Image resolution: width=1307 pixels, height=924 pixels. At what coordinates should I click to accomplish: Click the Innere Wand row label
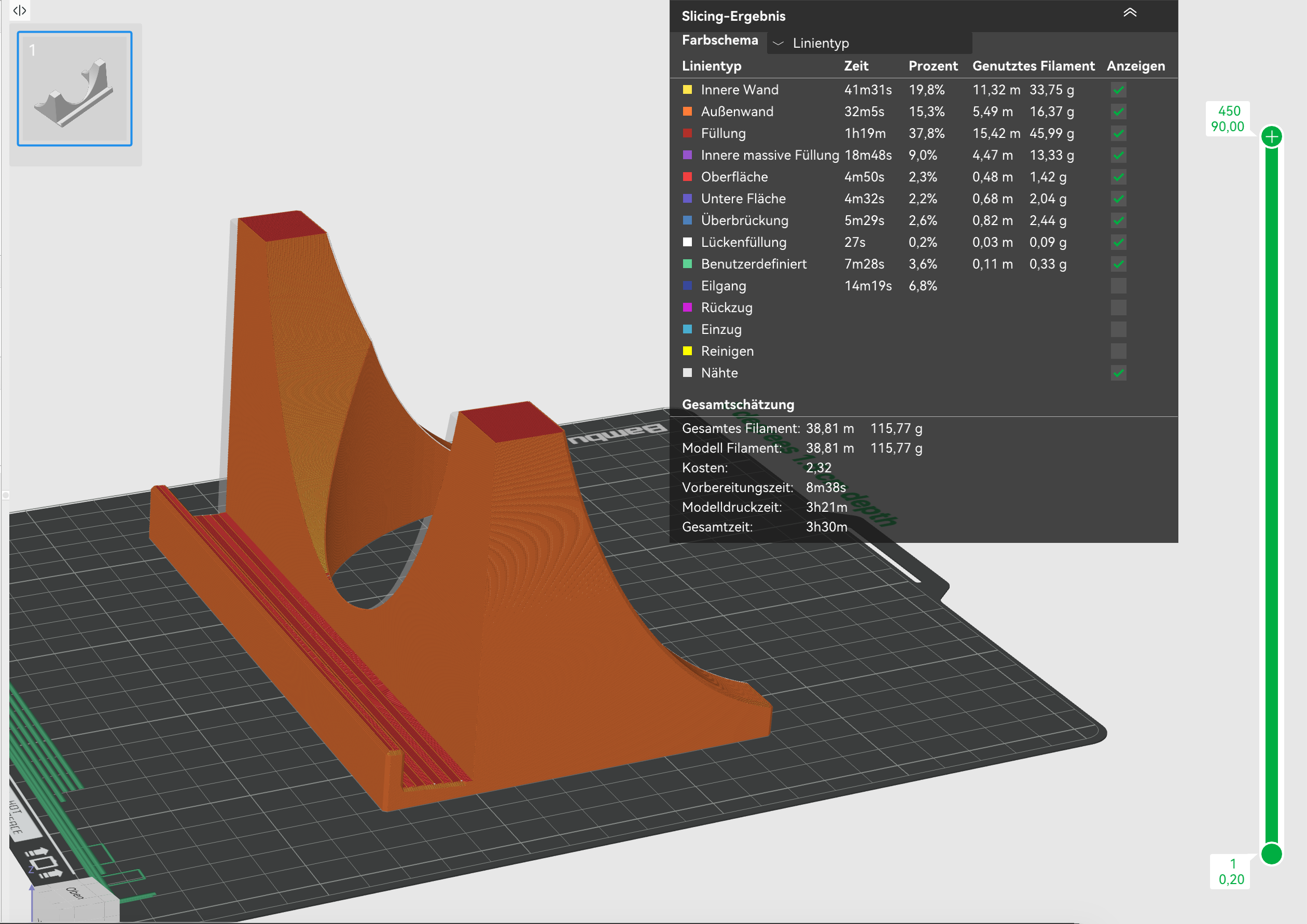pyautogui.click(x=740, y=89)
